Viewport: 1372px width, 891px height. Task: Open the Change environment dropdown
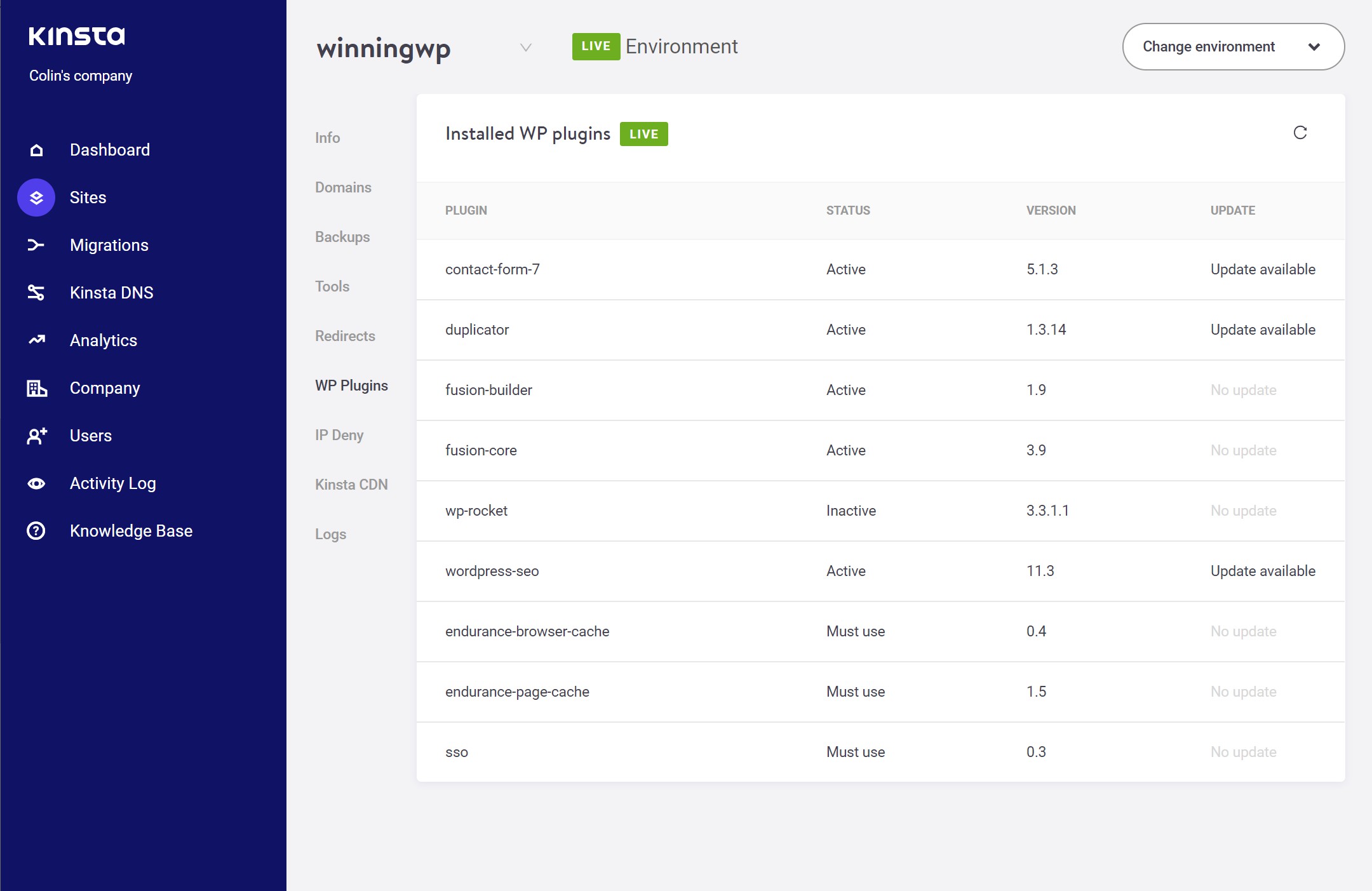pyautogui.click(x=1233, y=46)
